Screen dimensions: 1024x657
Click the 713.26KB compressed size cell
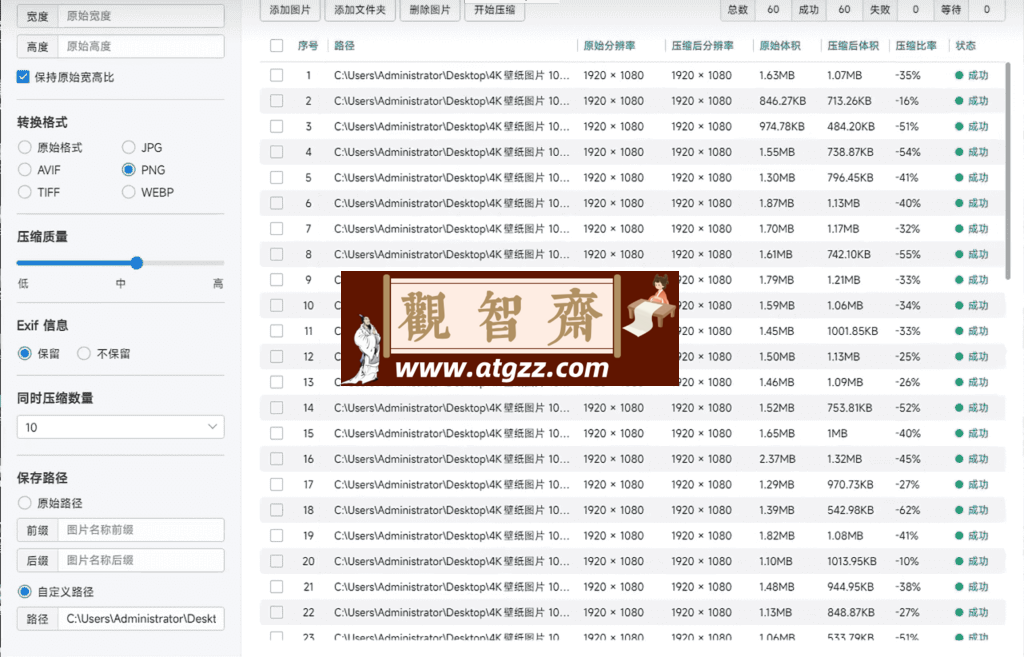[851, 101]
